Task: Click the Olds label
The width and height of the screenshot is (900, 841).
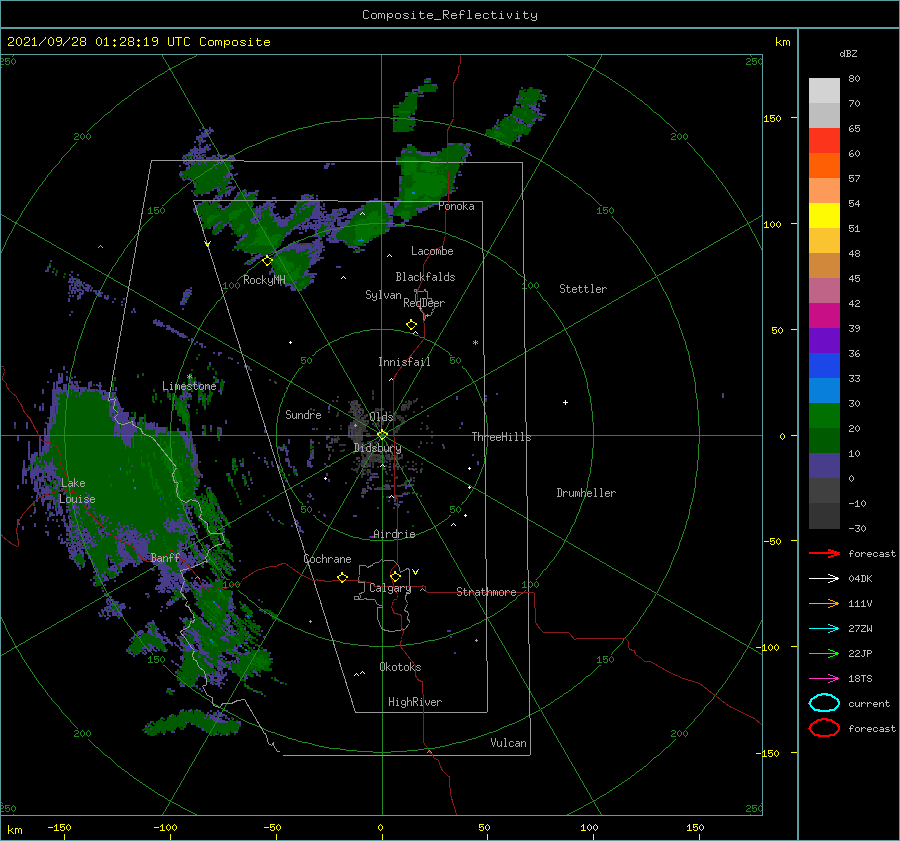Action: tap(381, 417)
